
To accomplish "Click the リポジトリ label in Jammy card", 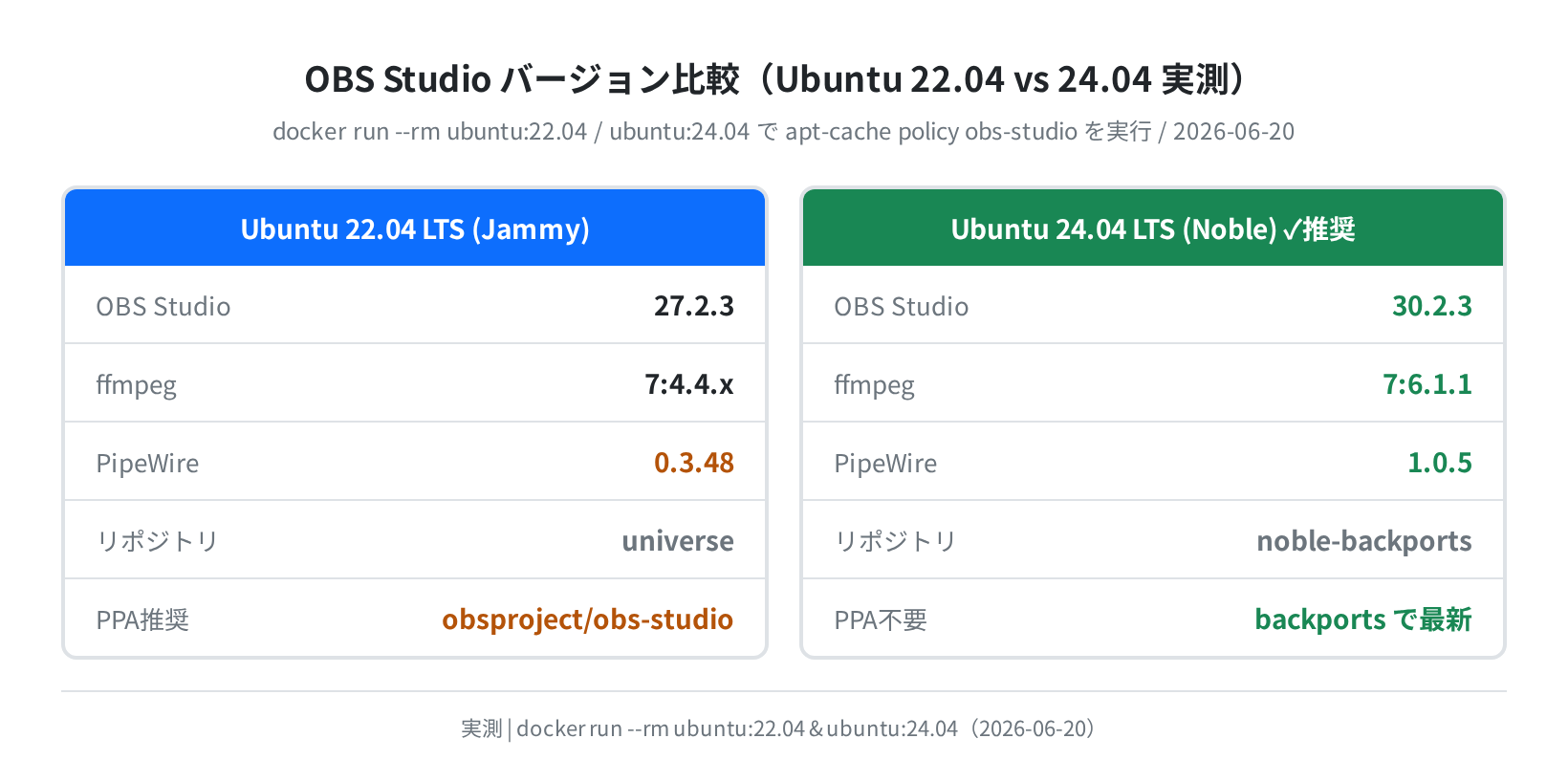I will (157, 541).
